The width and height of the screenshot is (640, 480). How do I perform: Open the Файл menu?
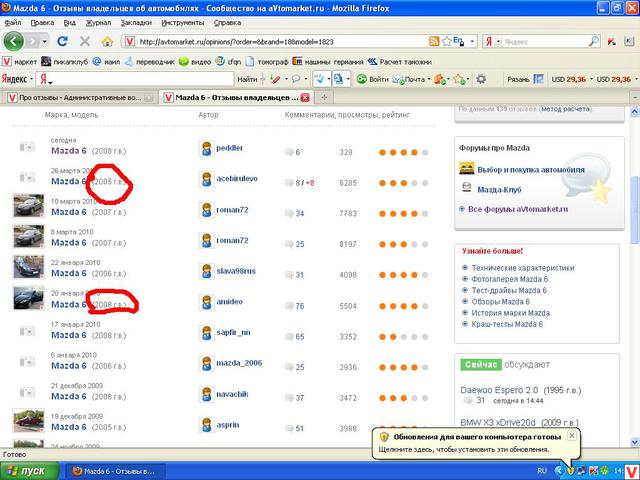[13, 23]
